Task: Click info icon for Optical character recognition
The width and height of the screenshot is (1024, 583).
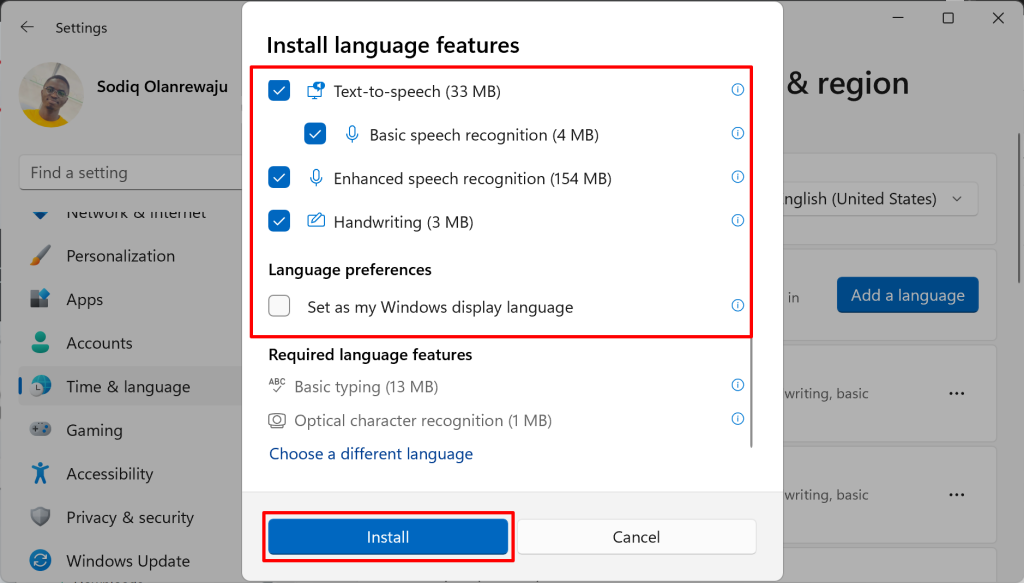Action: pos(737,419)
